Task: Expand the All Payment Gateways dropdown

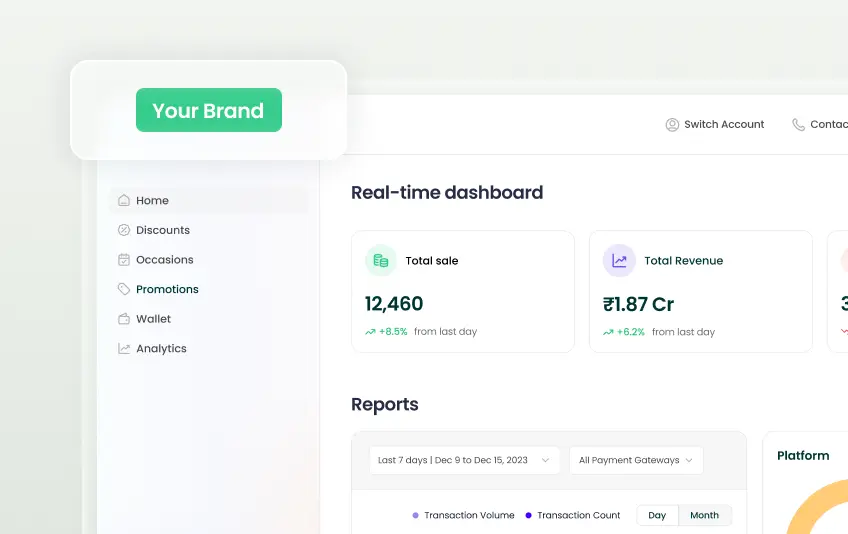Action: [636, 460]
